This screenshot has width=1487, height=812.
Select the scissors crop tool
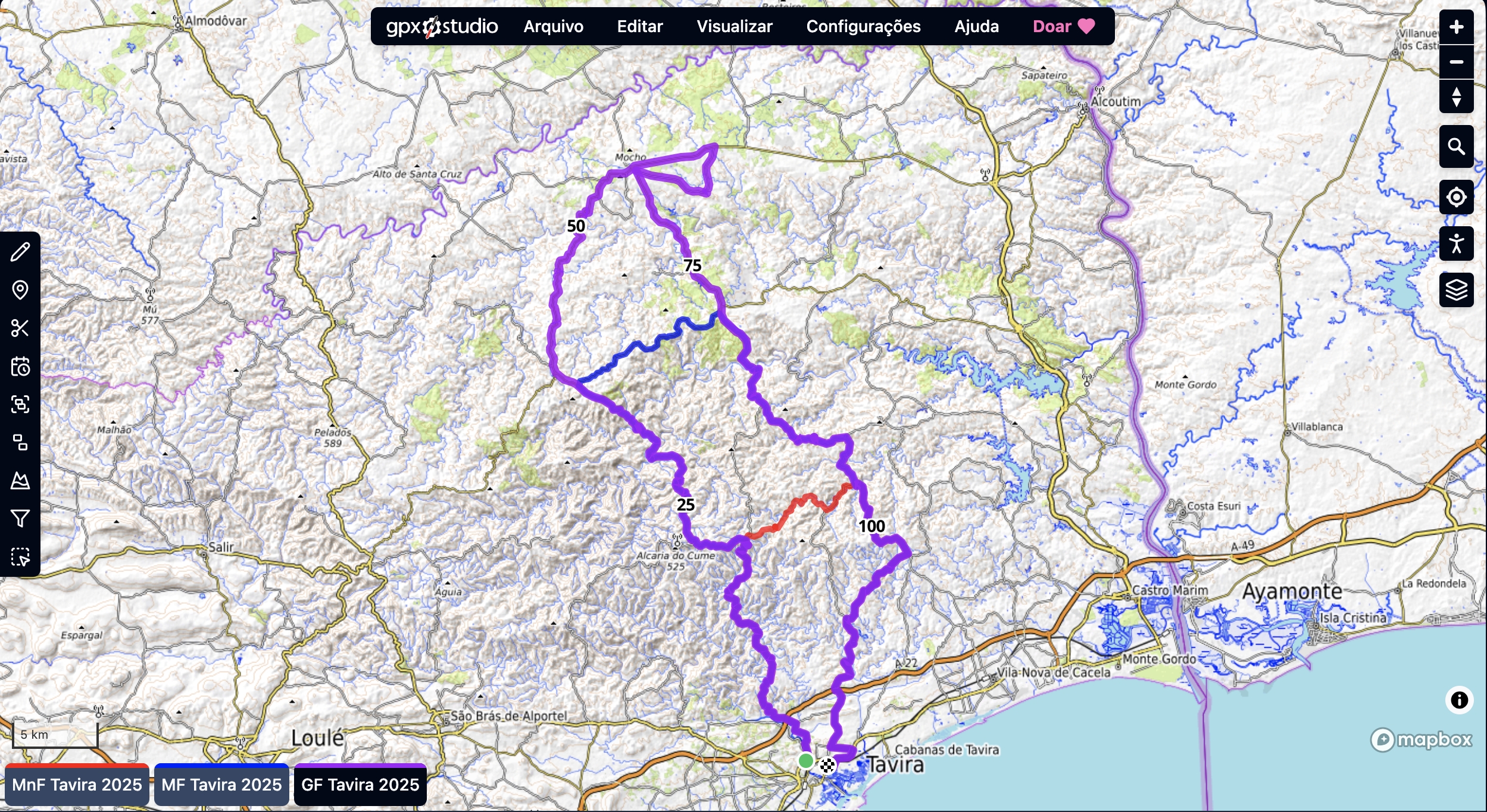20,328
